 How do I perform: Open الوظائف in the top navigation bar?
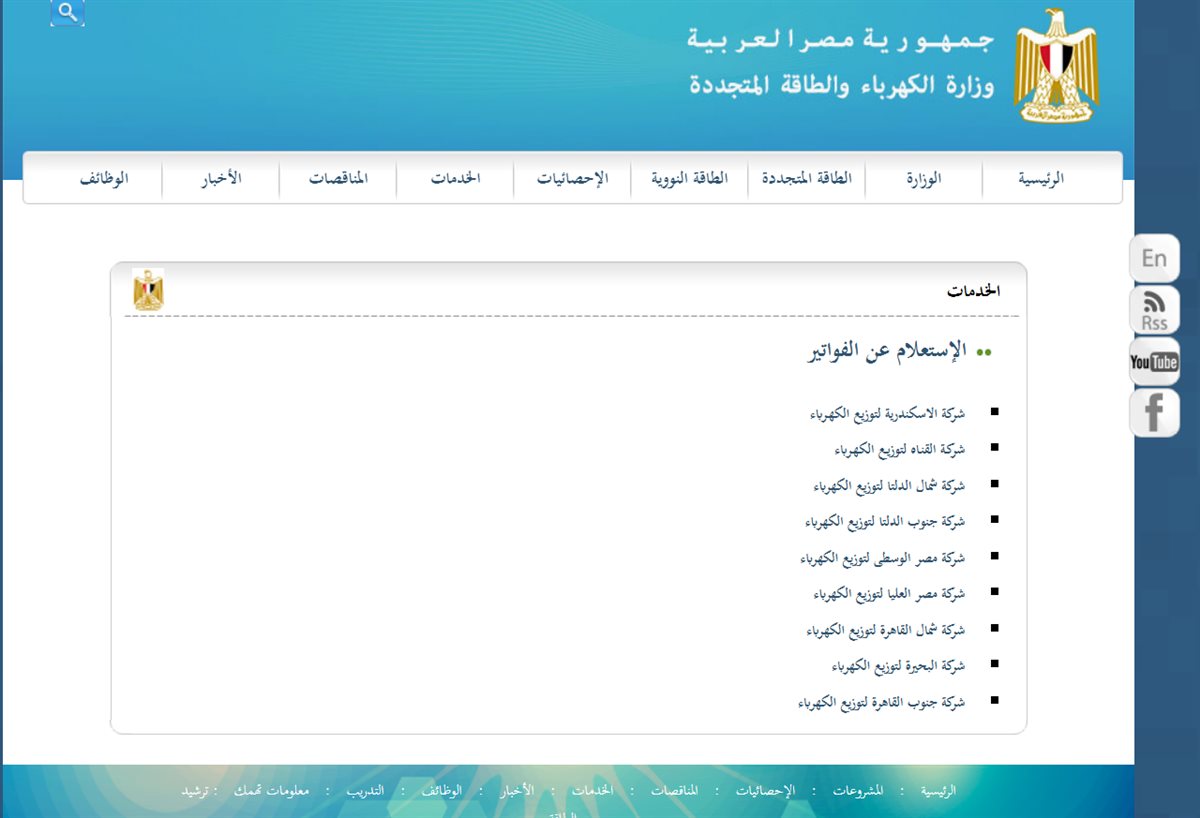coord(105,179)
